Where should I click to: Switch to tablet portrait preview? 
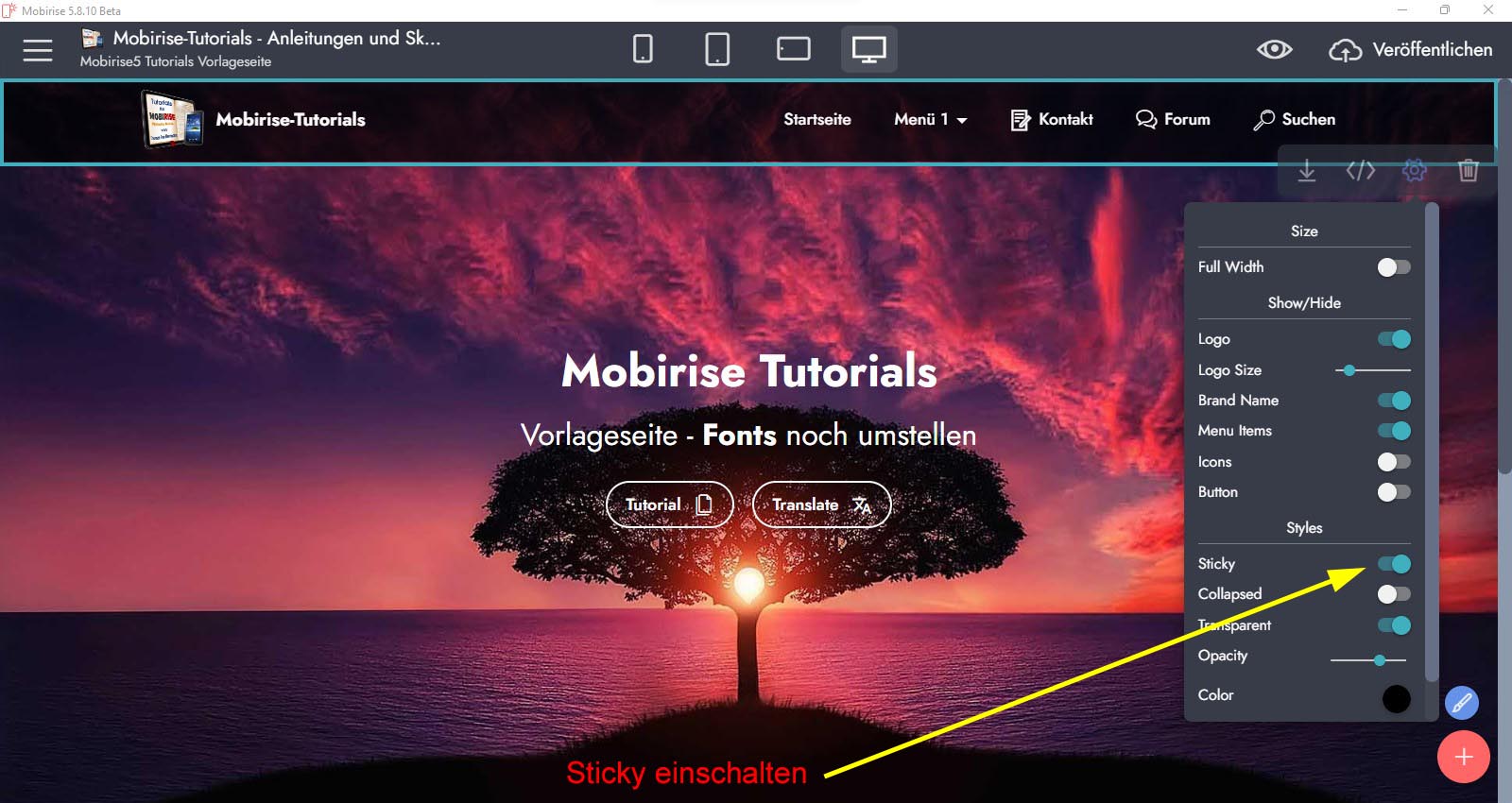coord(717,49)
